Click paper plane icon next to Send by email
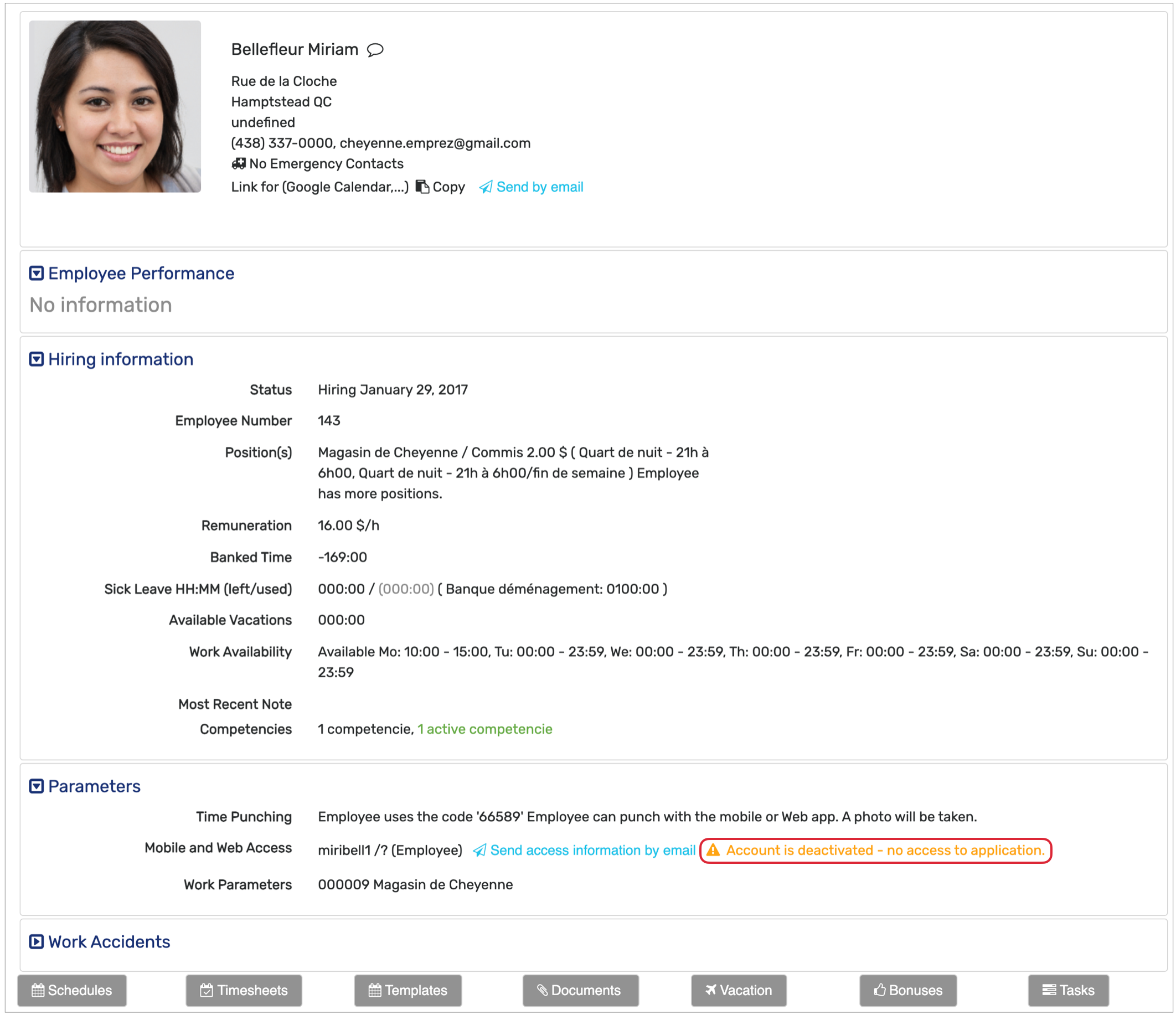 485,187
